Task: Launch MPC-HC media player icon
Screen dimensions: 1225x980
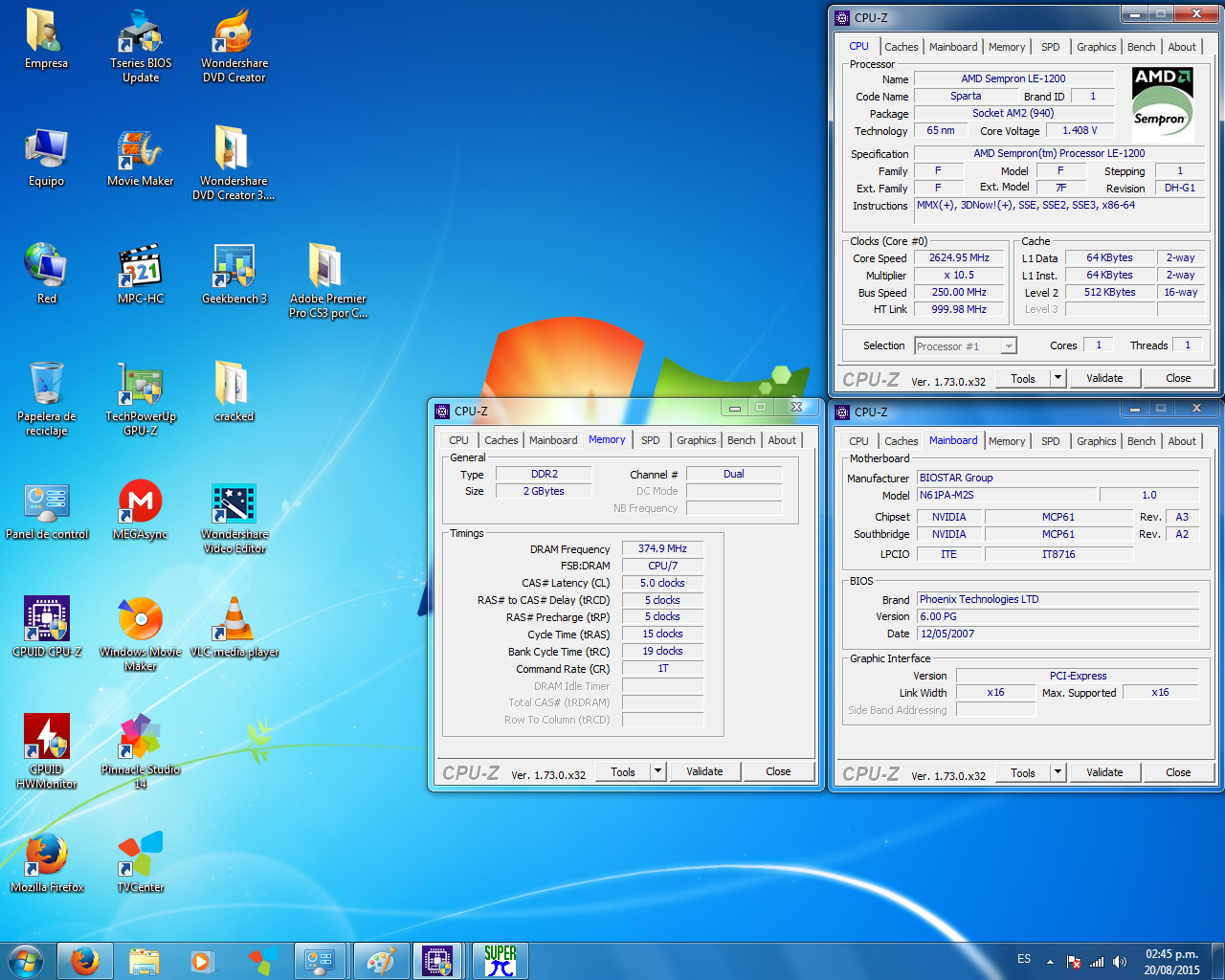Action: point(141,275)
